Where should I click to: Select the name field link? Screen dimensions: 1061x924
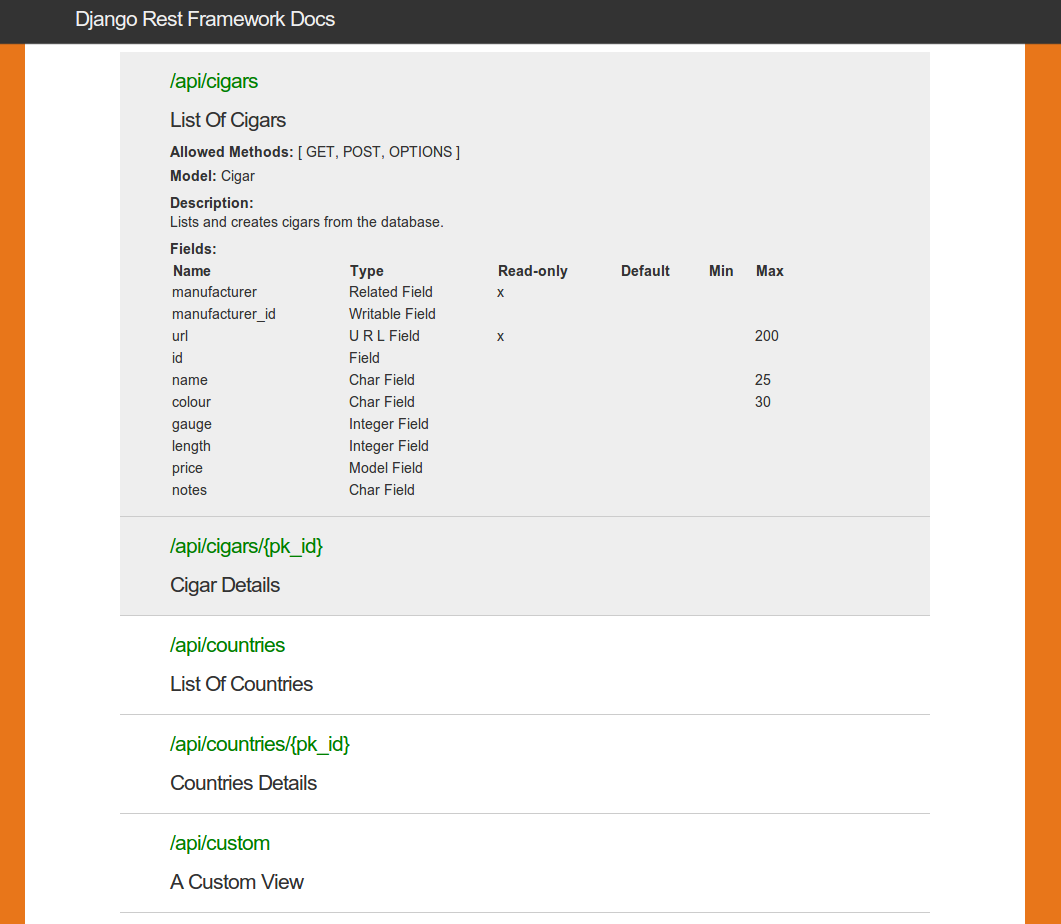click(x=190, y=379)
